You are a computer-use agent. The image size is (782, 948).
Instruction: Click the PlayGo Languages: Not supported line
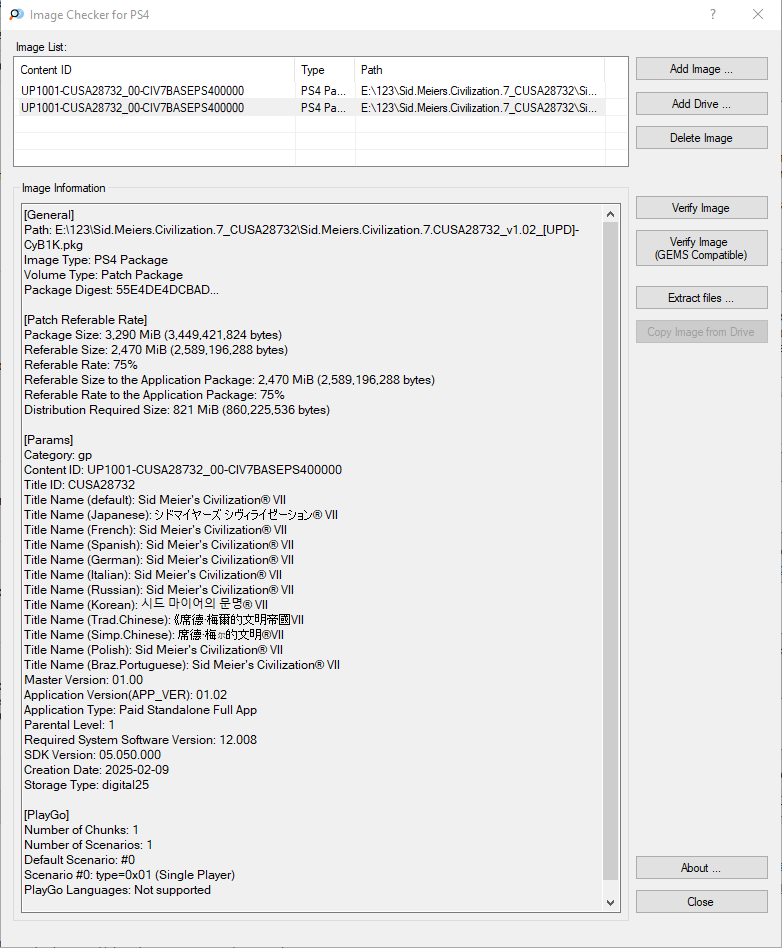click(117, 890)
